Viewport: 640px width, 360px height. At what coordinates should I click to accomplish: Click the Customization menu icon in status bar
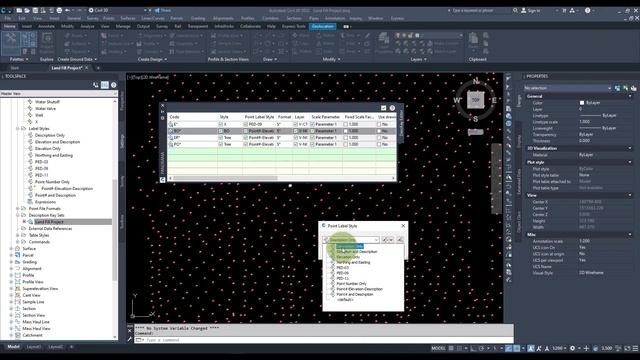tap(636, 348)
